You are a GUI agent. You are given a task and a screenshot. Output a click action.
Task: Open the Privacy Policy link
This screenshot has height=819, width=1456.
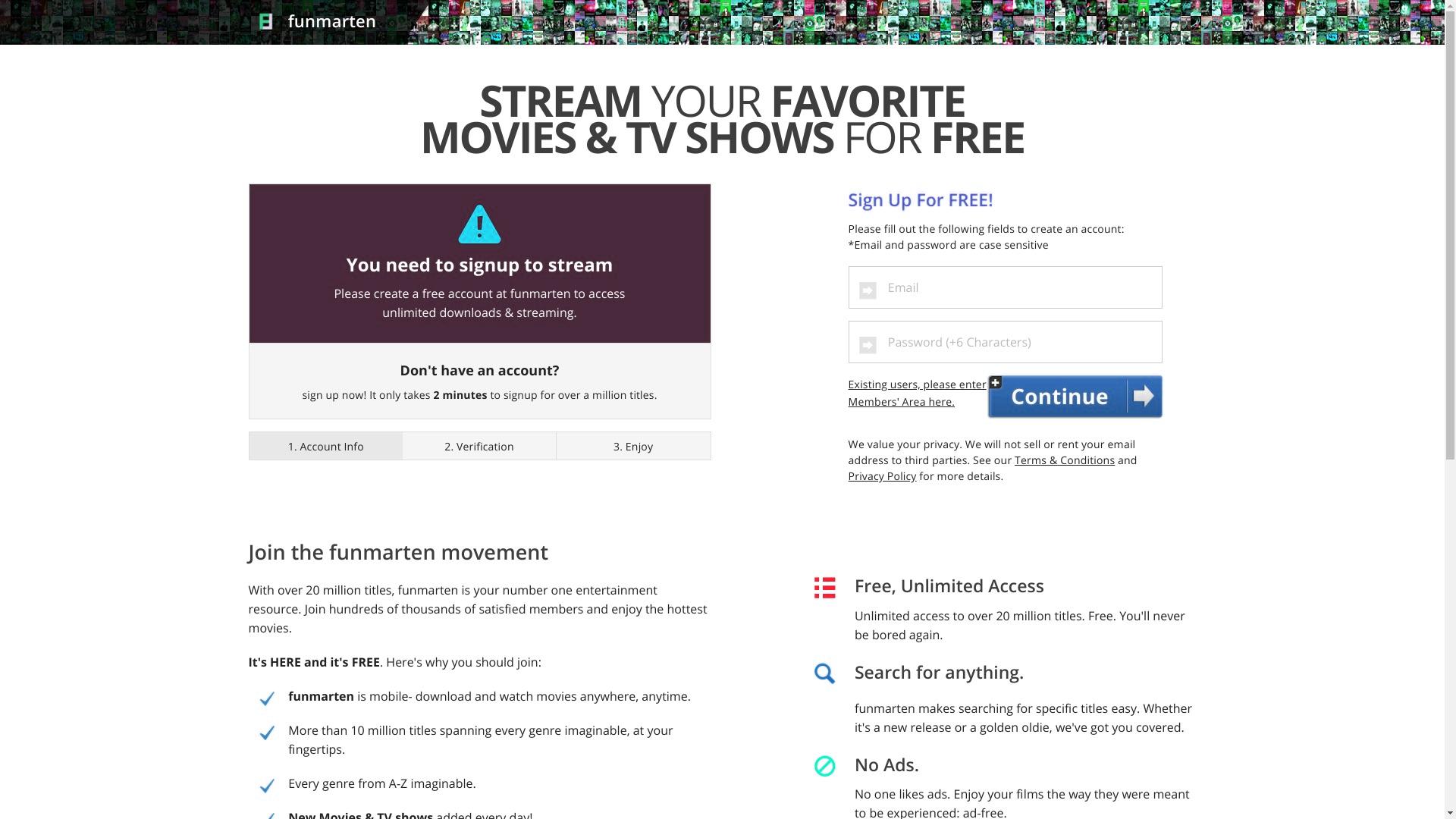pyautogui.click(x=882, y=476)
